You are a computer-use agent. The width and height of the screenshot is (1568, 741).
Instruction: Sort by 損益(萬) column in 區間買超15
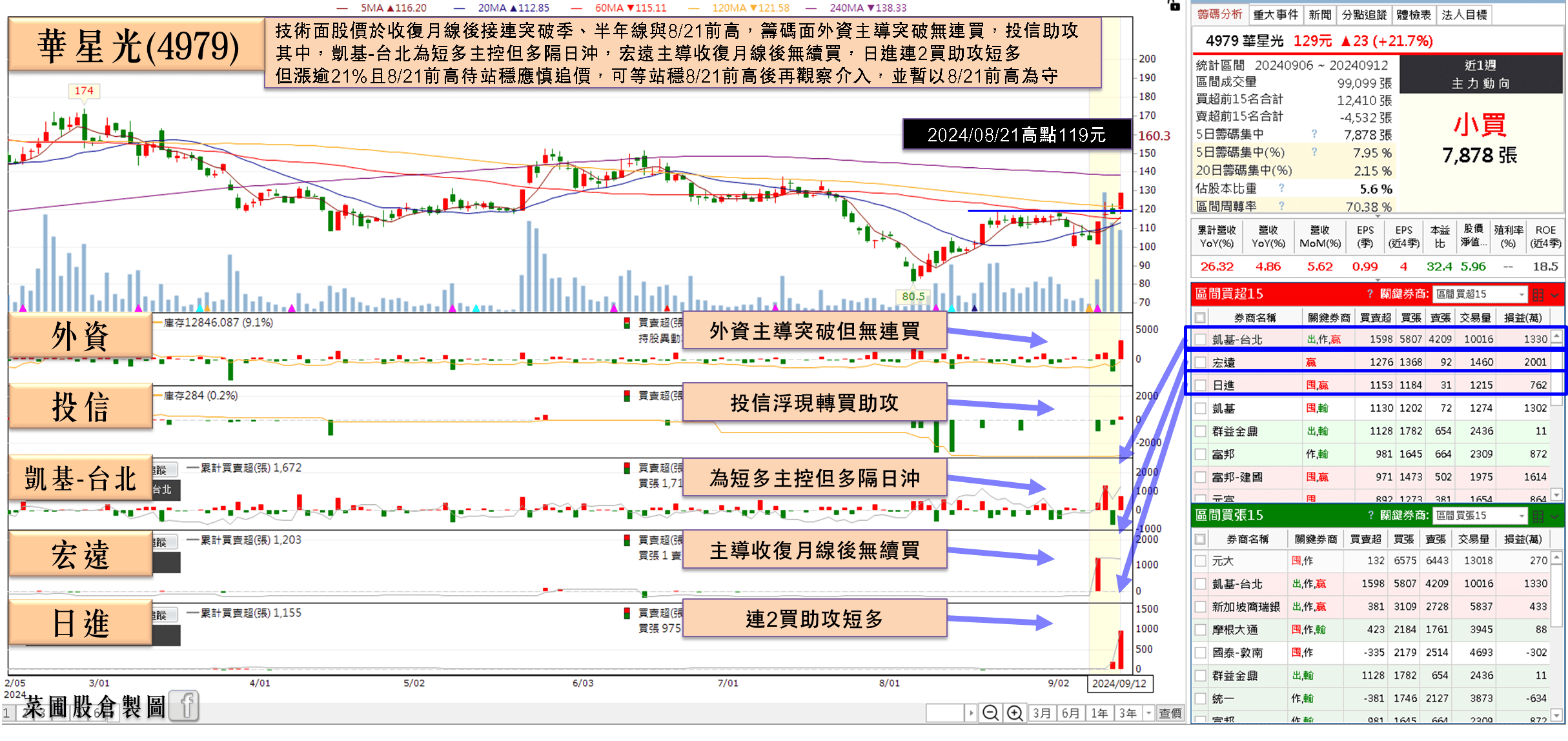(x=1523, y=318)
